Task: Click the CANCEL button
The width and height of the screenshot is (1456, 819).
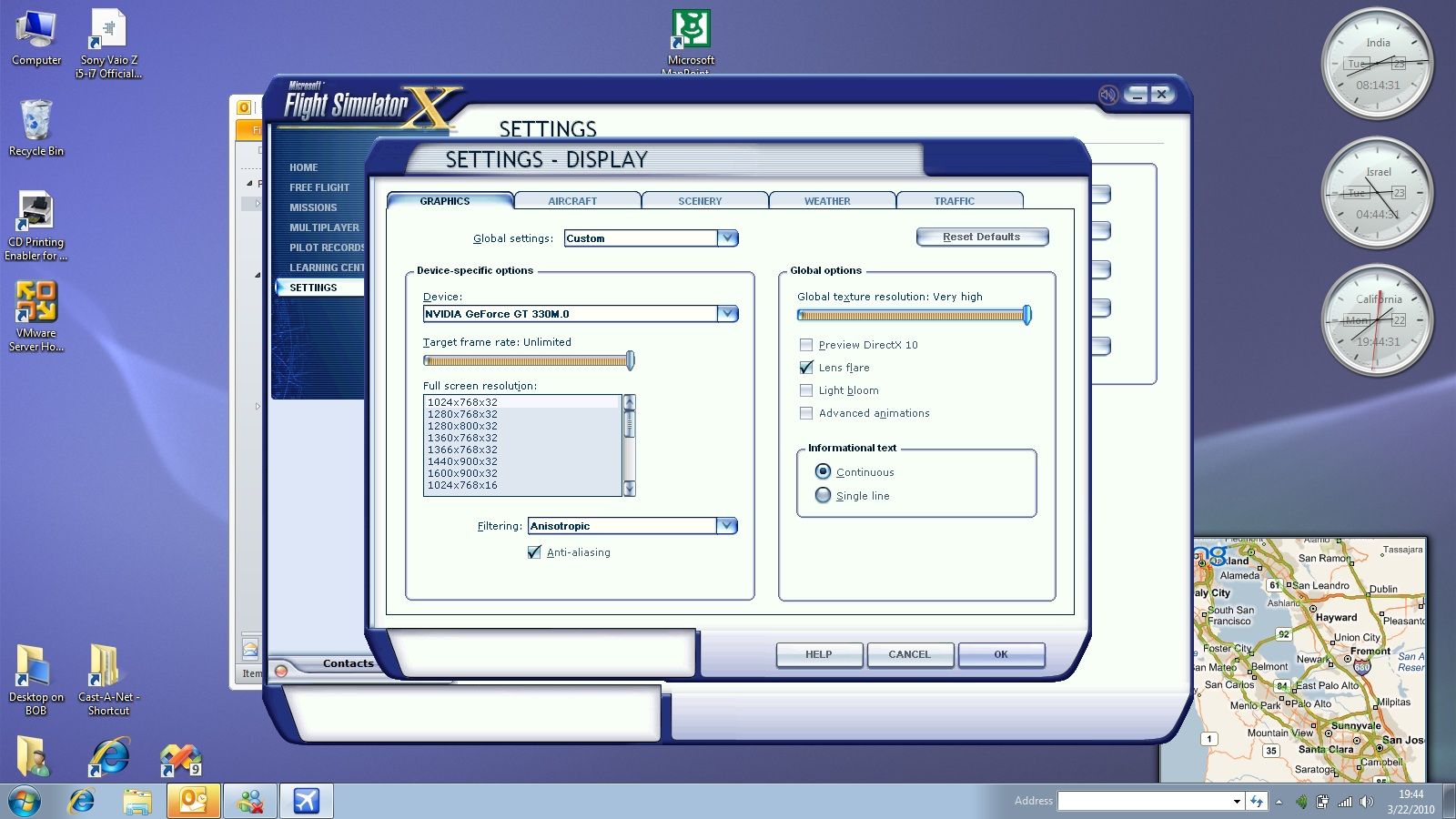Action: [910, 654]
